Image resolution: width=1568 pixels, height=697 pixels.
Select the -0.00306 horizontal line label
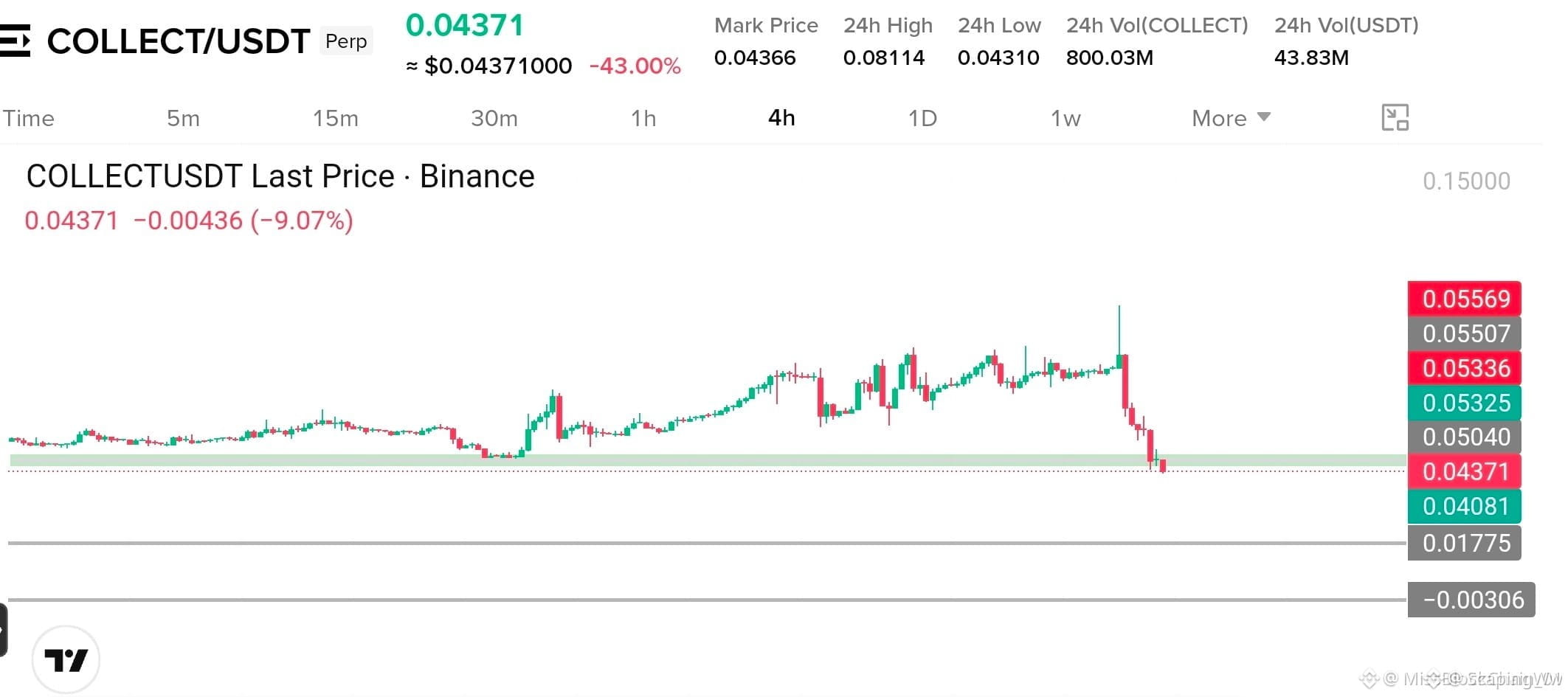click(x=1471, y=600)
